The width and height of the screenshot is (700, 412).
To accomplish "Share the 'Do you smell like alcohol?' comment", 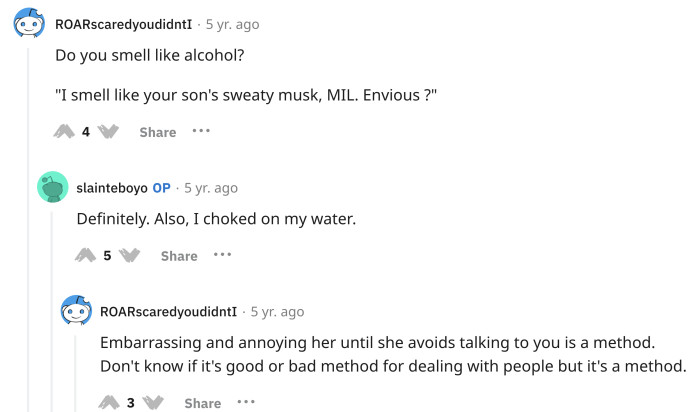I will 158,132.
